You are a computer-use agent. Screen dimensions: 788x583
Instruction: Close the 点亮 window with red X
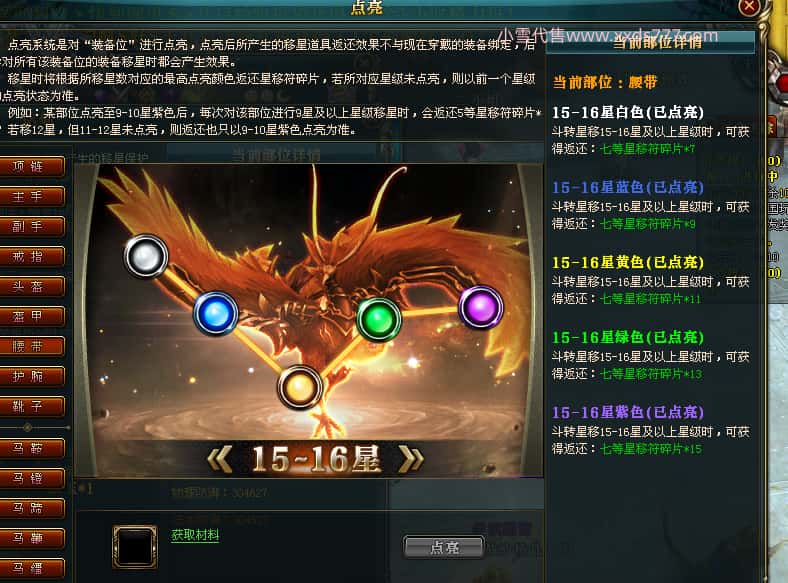click(x=749, y=6)
